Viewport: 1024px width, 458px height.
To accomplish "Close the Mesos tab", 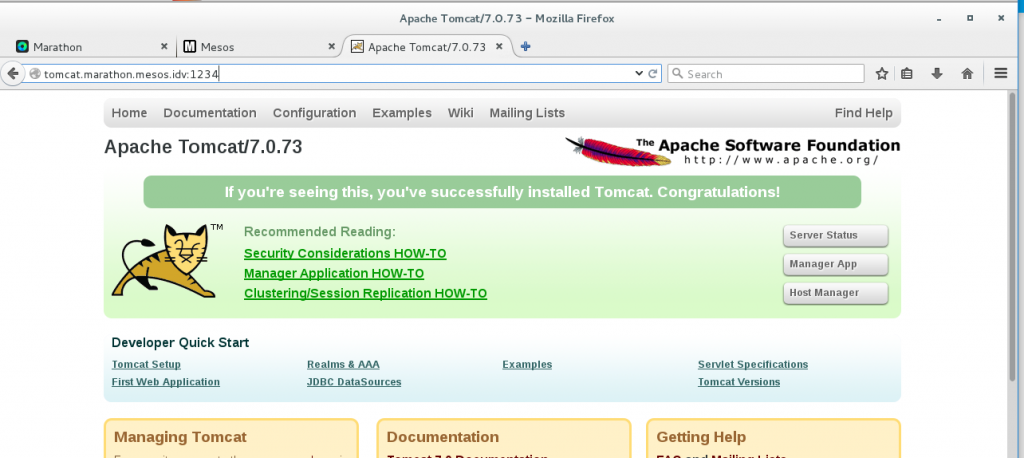I will coord(331,46).
